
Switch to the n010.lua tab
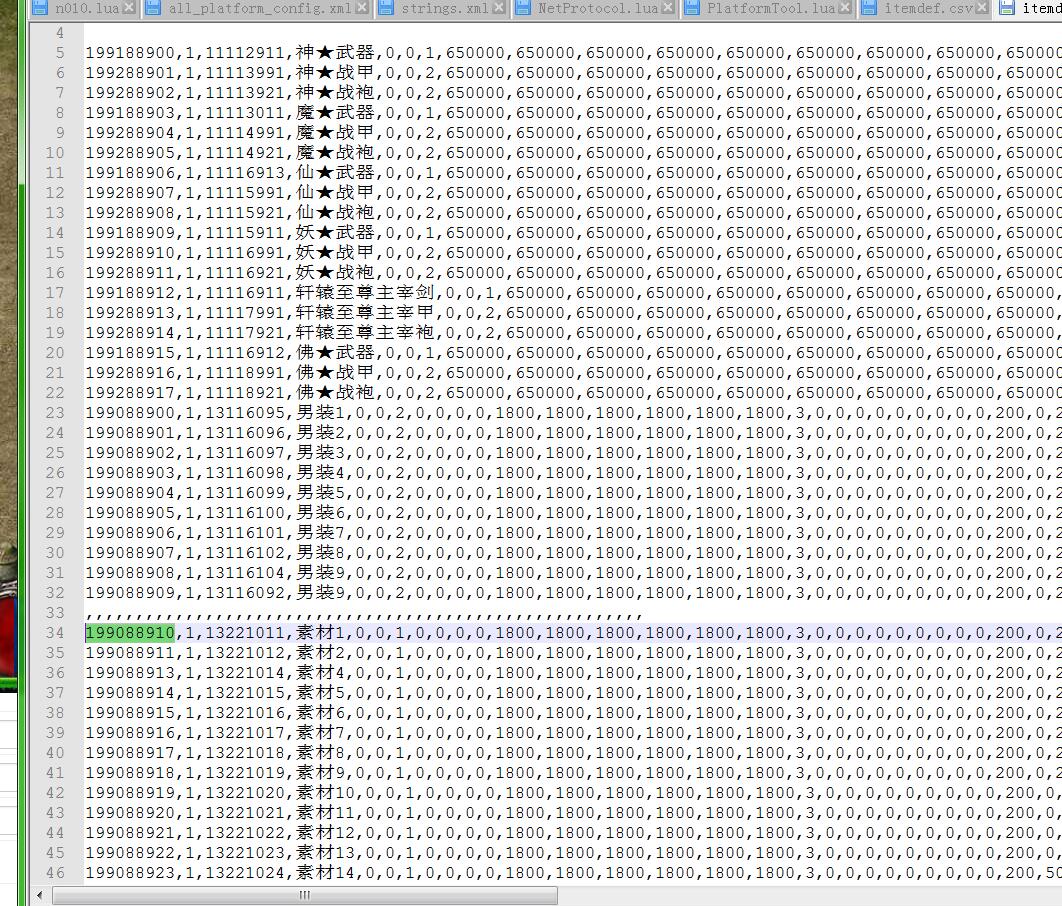pos(86,9)
